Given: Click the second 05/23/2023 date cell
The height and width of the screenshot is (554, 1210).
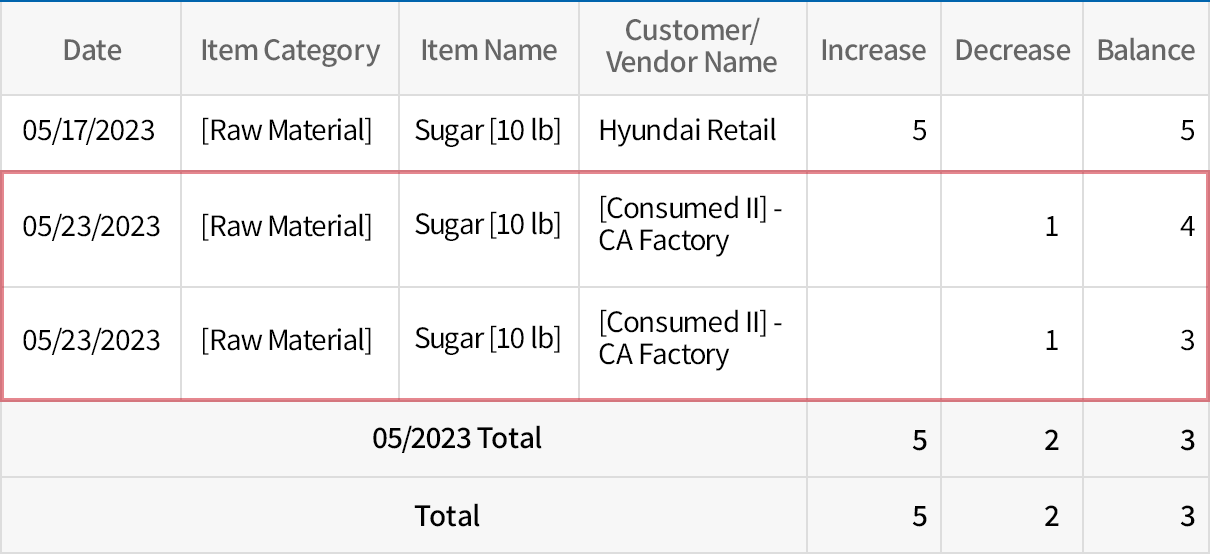Looking at the screenshot, I should (91, 341).
